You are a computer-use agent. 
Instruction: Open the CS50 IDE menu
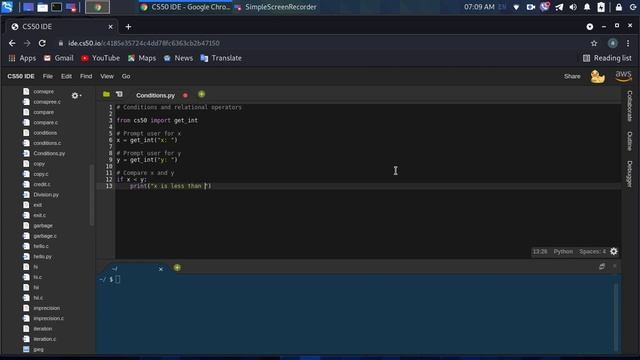pyautogui.click(x=21, y=76)
